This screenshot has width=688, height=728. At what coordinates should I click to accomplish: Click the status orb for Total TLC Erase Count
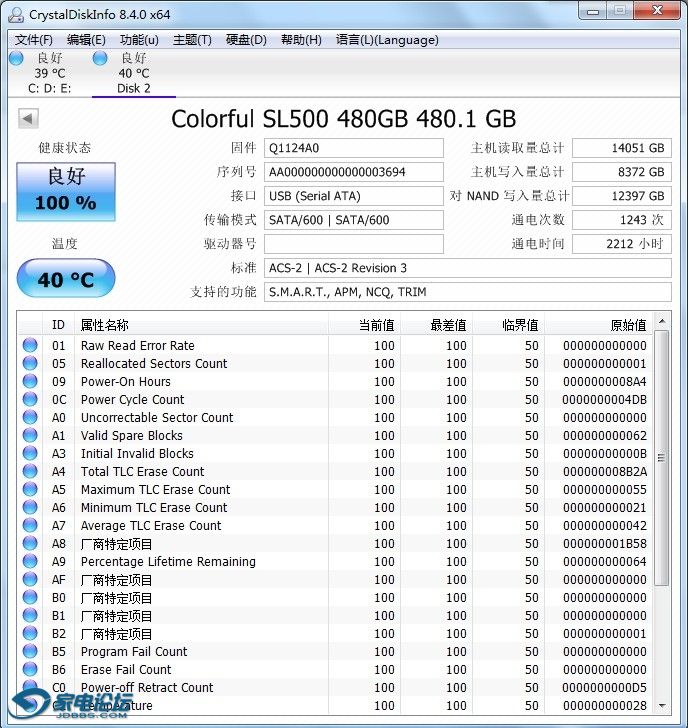click(x=30, y=471)
